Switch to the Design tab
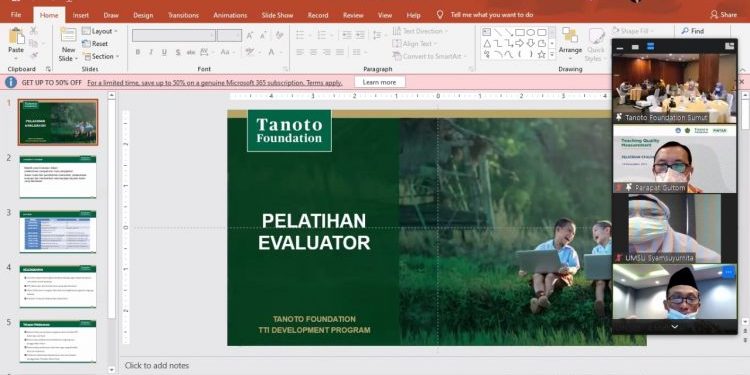This screenshot has width=750, height=375. (143, 15)
